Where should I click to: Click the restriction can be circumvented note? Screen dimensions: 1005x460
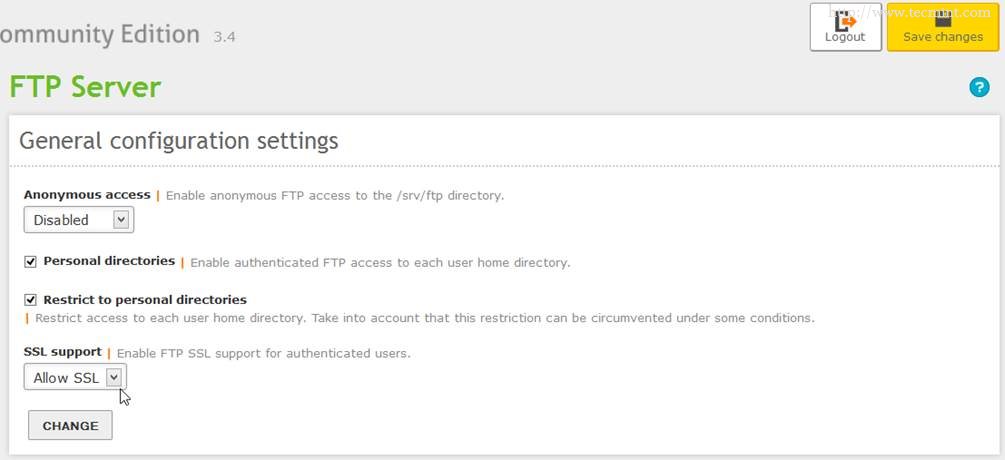click(x=425, y=319)
